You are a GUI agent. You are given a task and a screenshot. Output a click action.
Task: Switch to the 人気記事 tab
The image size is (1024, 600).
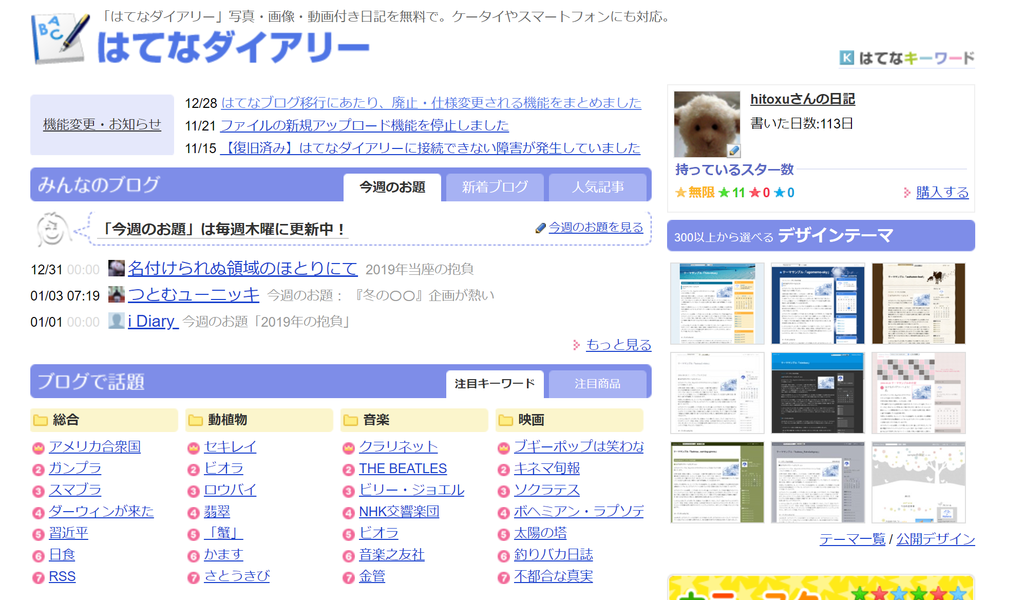pos(598,187)
